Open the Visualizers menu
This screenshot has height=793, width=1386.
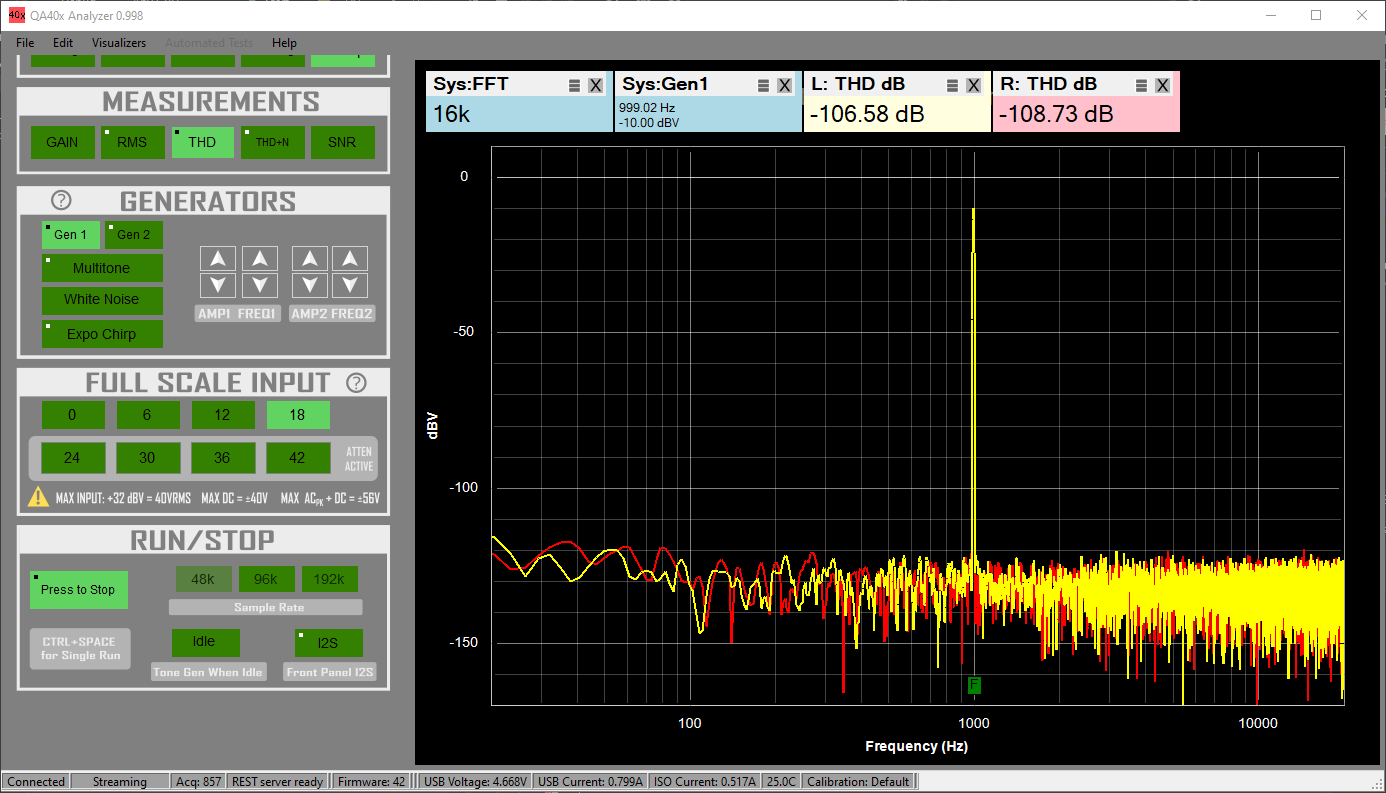pyautogui.click(x=119, y=43)
